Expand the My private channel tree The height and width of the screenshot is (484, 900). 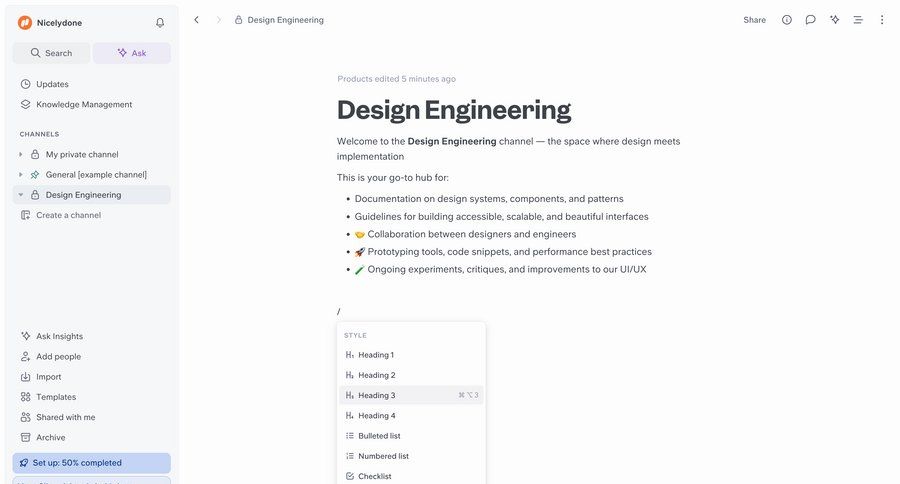(x=21, y=155)
